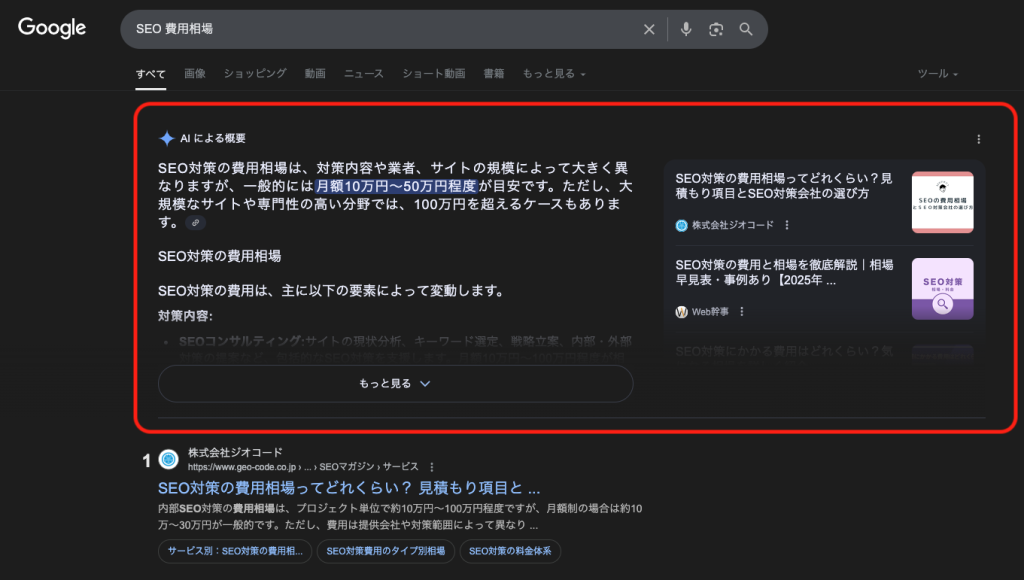
Task: Select the すべて tab
Action: click(150, 74)
